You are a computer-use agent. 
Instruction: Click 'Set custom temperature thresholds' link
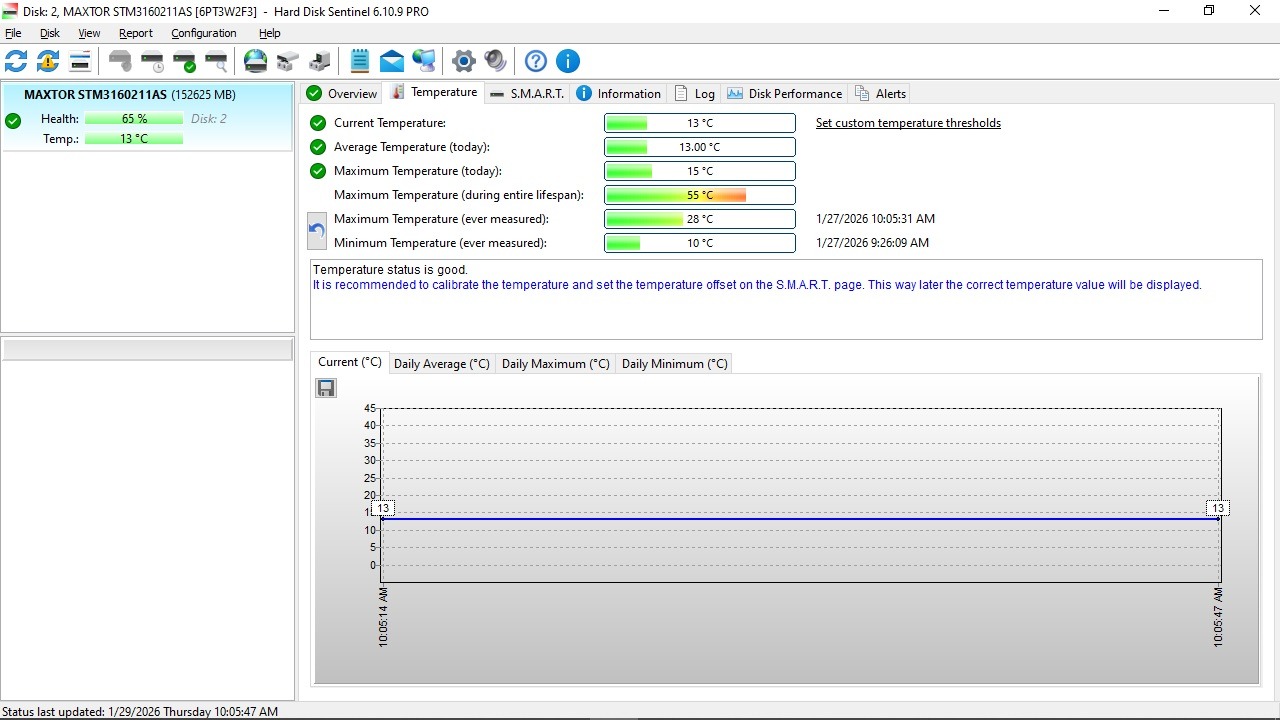pyautogui.click(x=908, y=123)
